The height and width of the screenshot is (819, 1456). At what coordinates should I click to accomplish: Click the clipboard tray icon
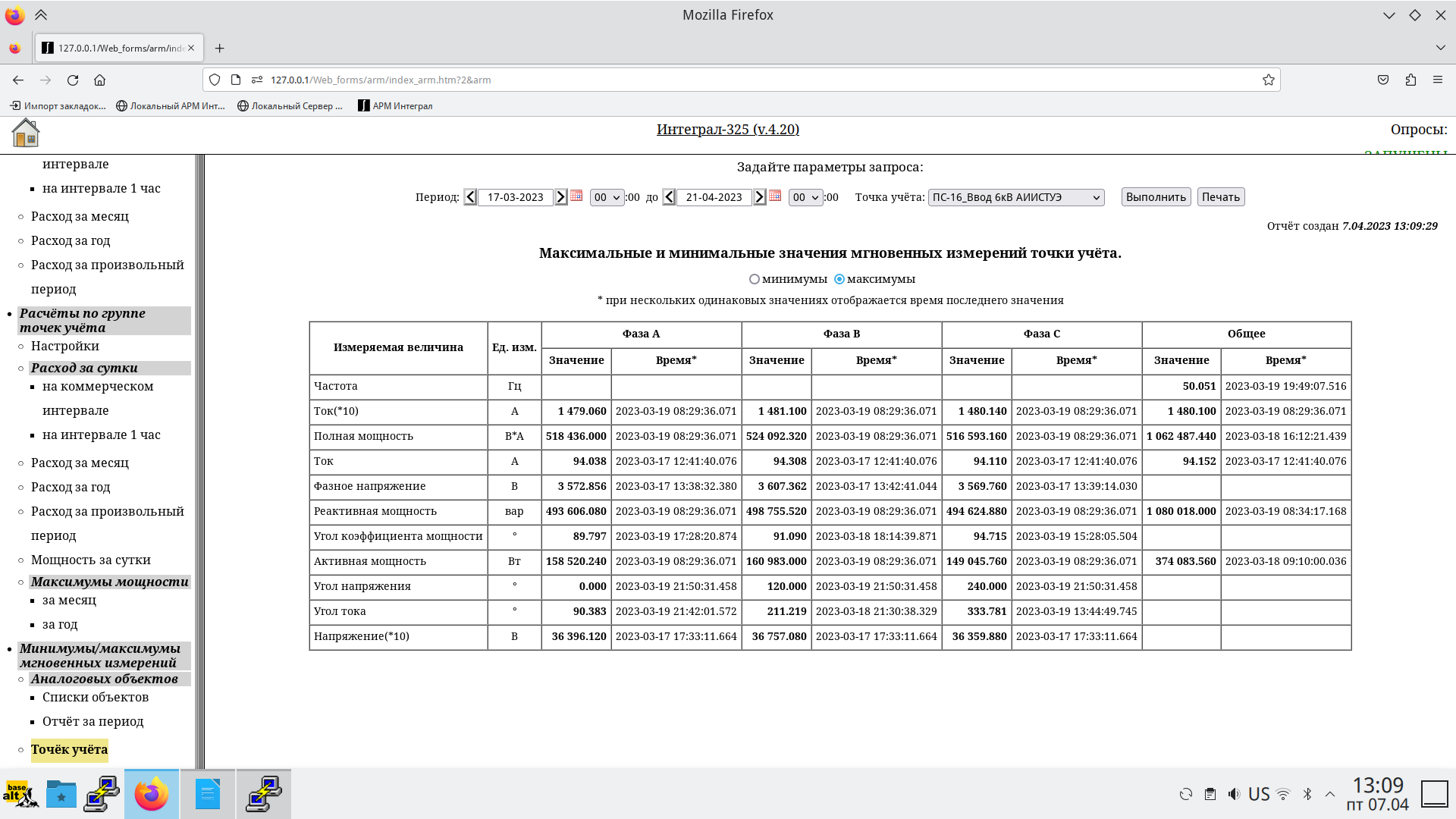1210,794
